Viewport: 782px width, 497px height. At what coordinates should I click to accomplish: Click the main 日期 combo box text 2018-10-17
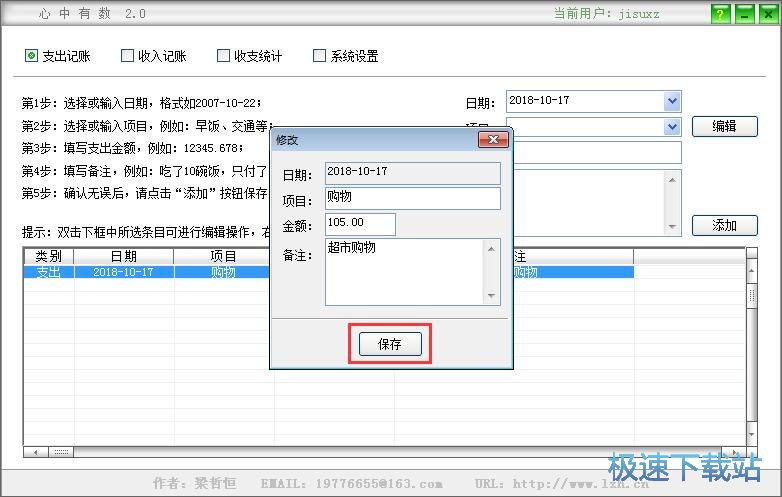coord(539,100)
